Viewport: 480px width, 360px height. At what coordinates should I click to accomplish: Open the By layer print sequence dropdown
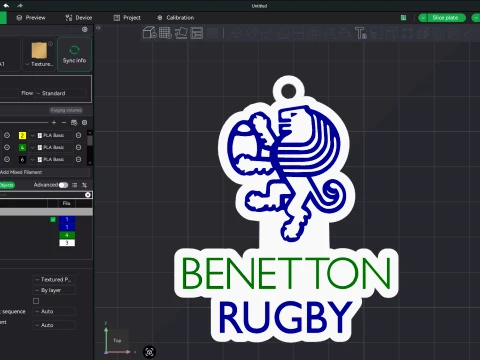point(54,290)
